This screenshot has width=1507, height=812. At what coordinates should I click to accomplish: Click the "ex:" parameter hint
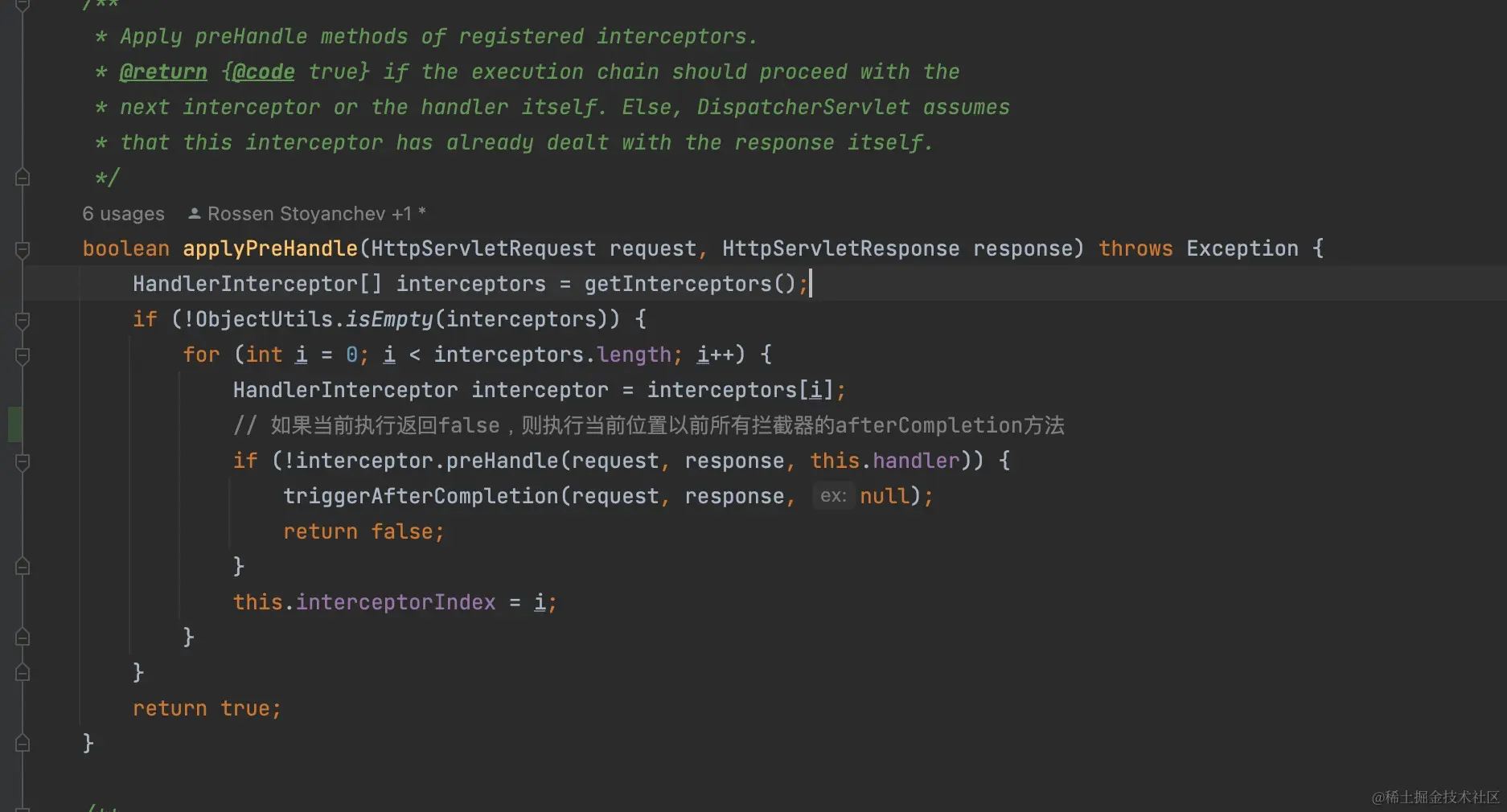coord(833,496)
